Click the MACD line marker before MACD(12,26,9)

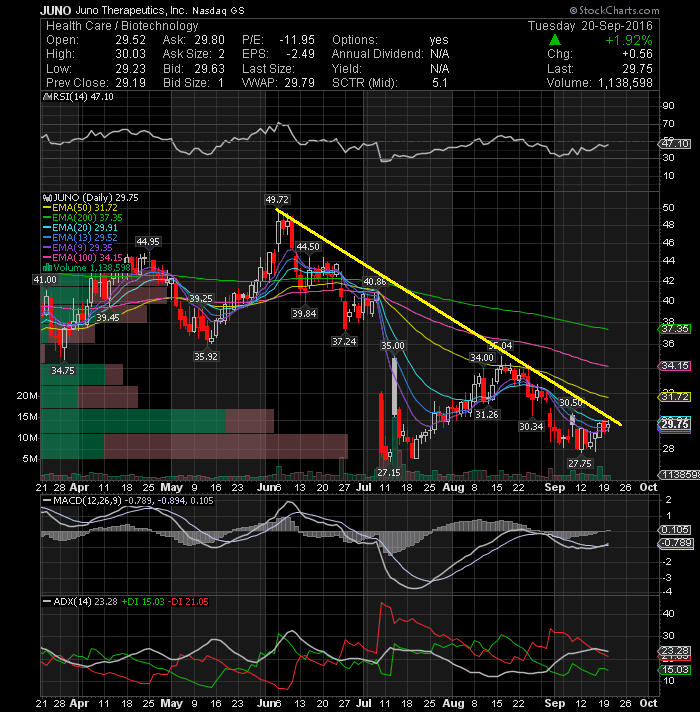(46, 500)
